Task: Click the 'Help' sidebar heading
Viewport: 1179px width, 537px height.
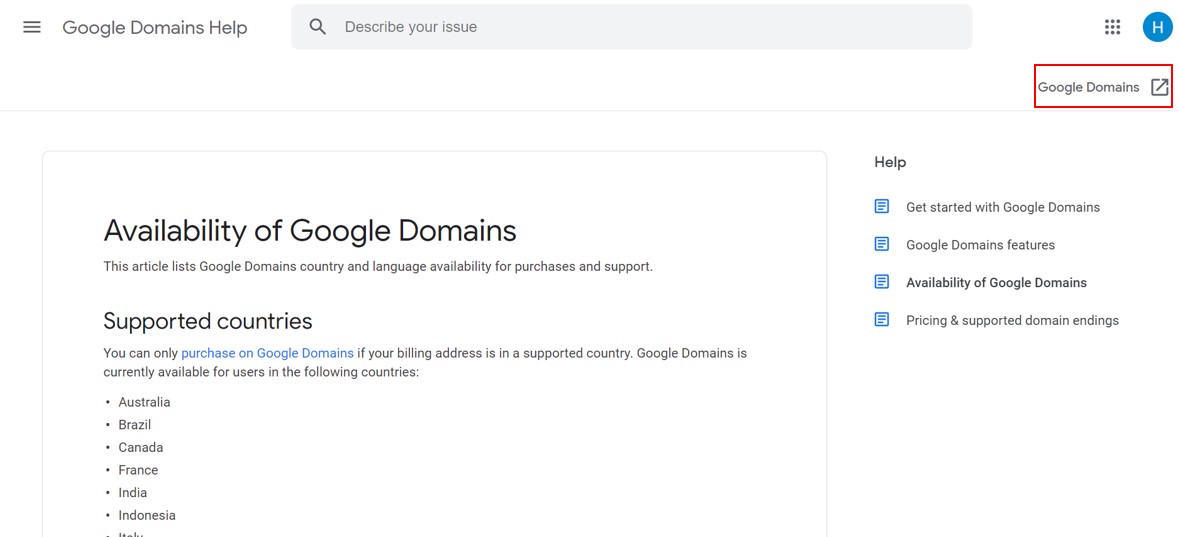Action: [890, 162]
